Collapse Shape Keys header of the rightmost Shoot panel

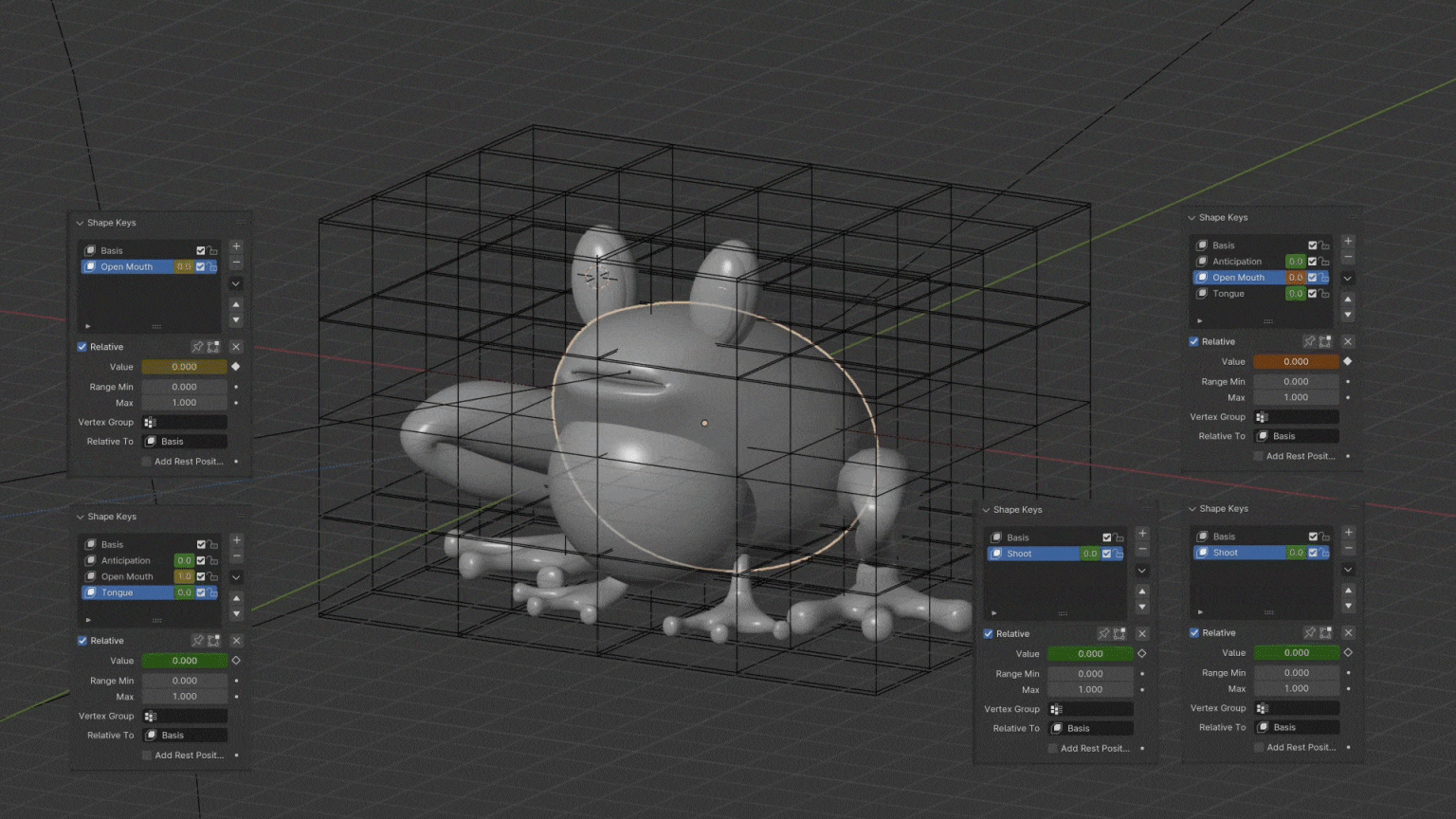[x=1192, y=509]
